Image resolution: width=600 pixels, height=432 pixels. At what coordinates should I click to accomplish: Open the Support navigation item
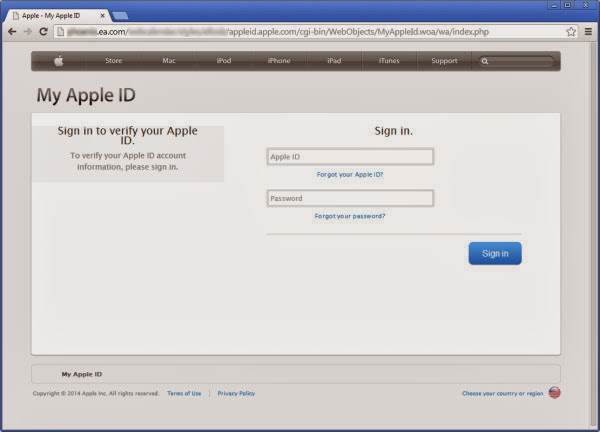[443, 61]
